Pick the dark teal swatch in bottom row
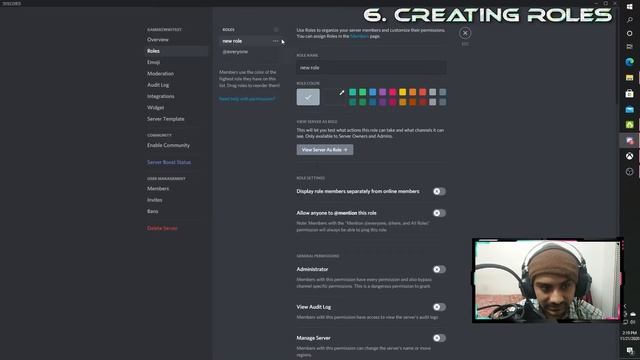This screenshot has width=640, height=360. click(x=353, y=102)
